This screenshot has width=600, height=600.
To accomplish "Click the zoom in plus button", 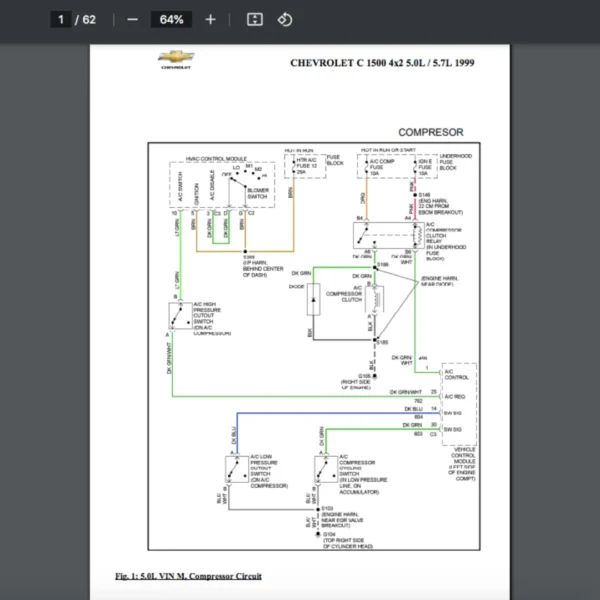I will 210,20.
